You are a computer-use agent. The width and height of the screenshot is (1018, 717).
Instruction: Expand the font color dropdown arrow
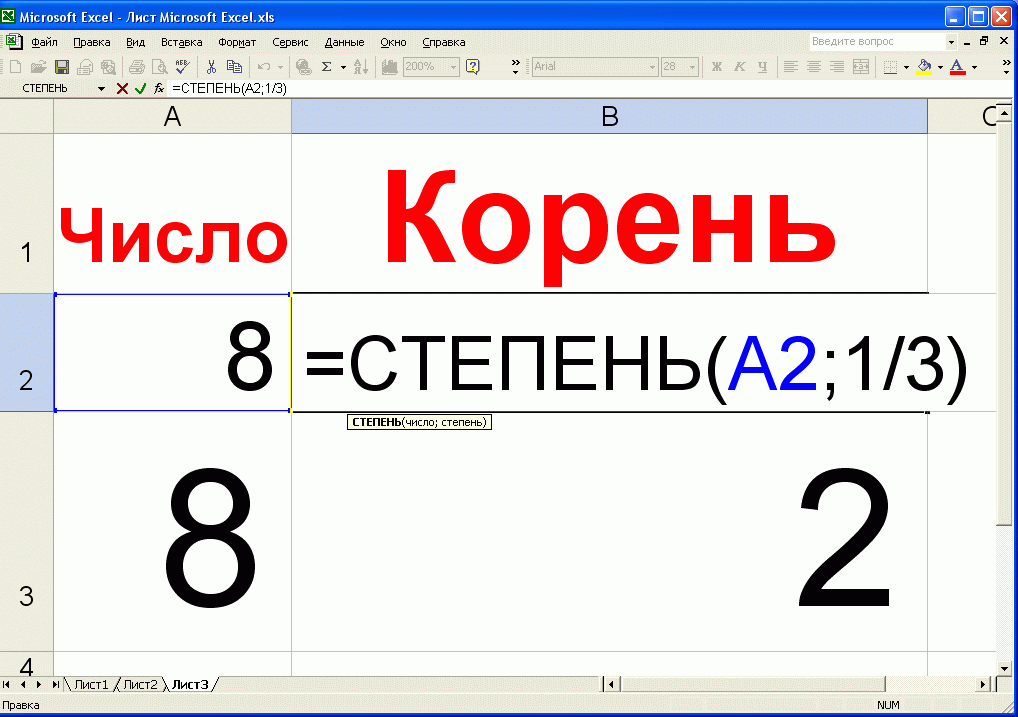pyautogui.click(x=974, y=66)
